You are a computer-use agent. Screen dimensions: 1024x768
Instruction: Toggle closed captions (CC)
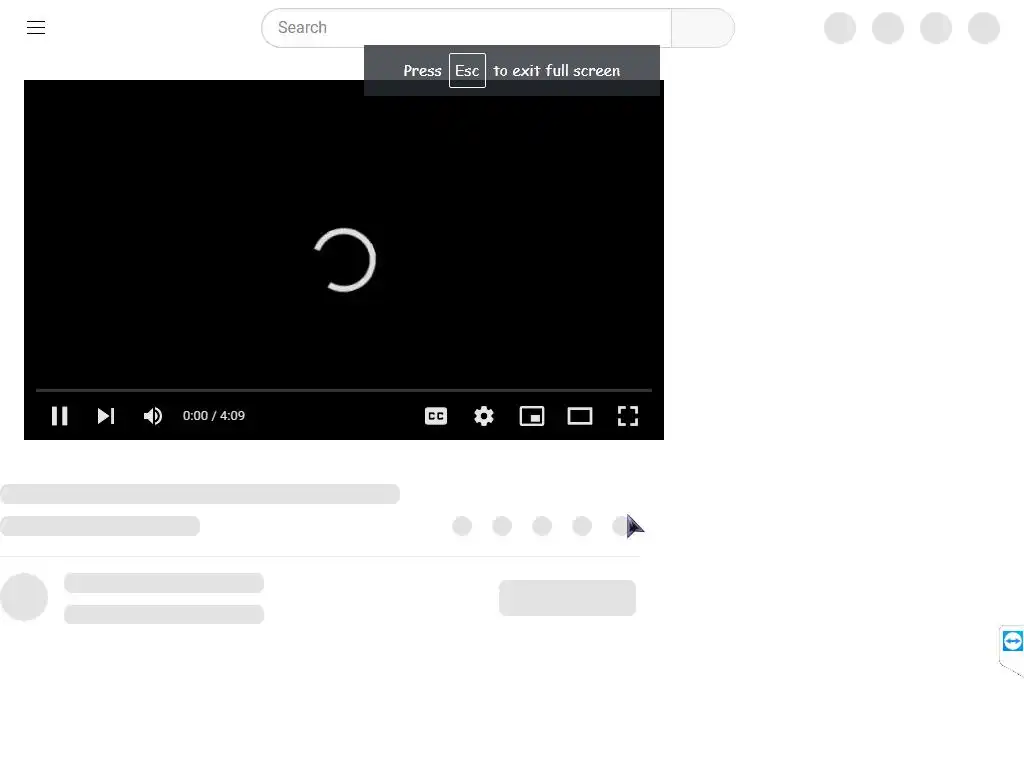(436, 416)
